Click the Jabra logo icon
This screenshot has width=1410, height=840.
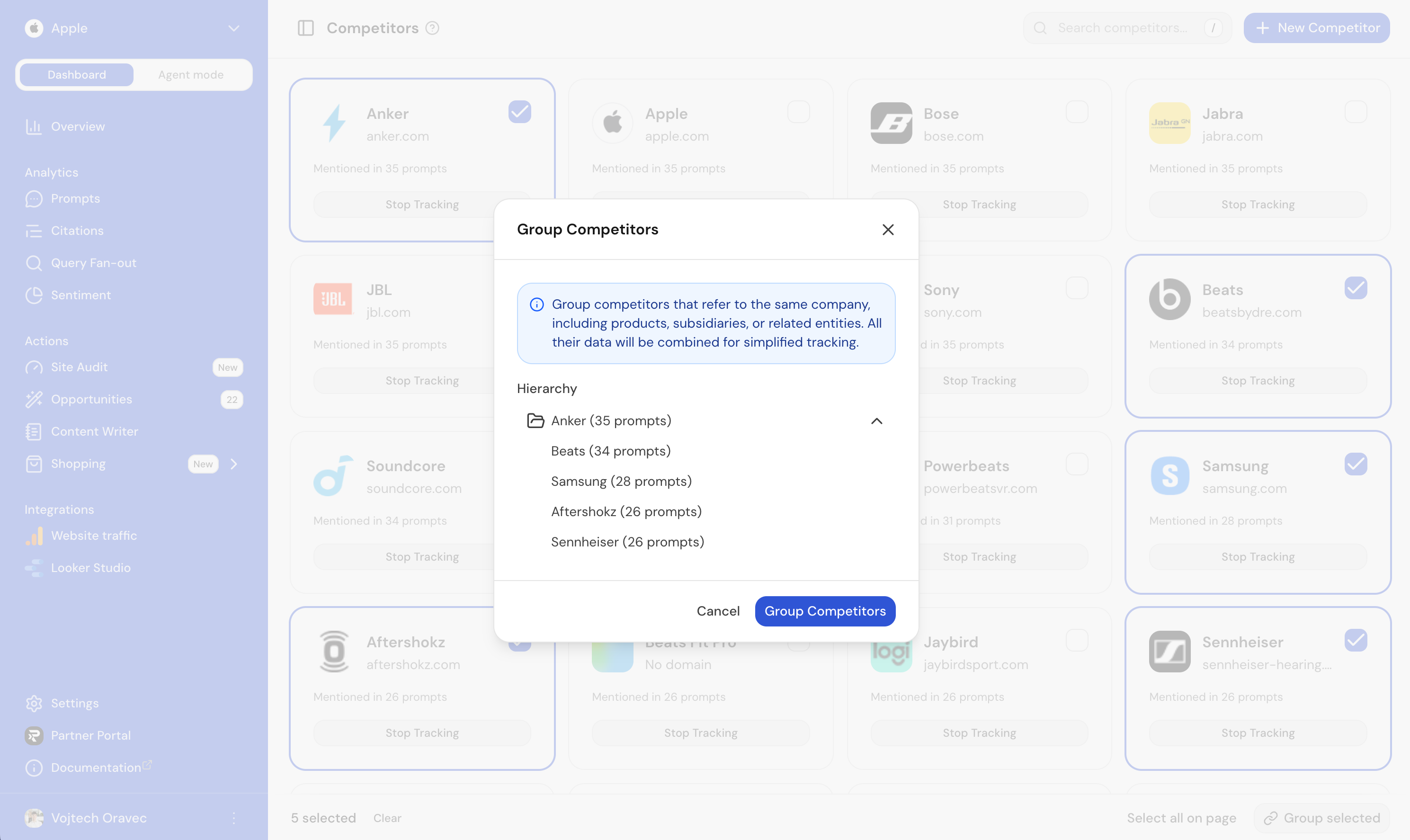1170,123
